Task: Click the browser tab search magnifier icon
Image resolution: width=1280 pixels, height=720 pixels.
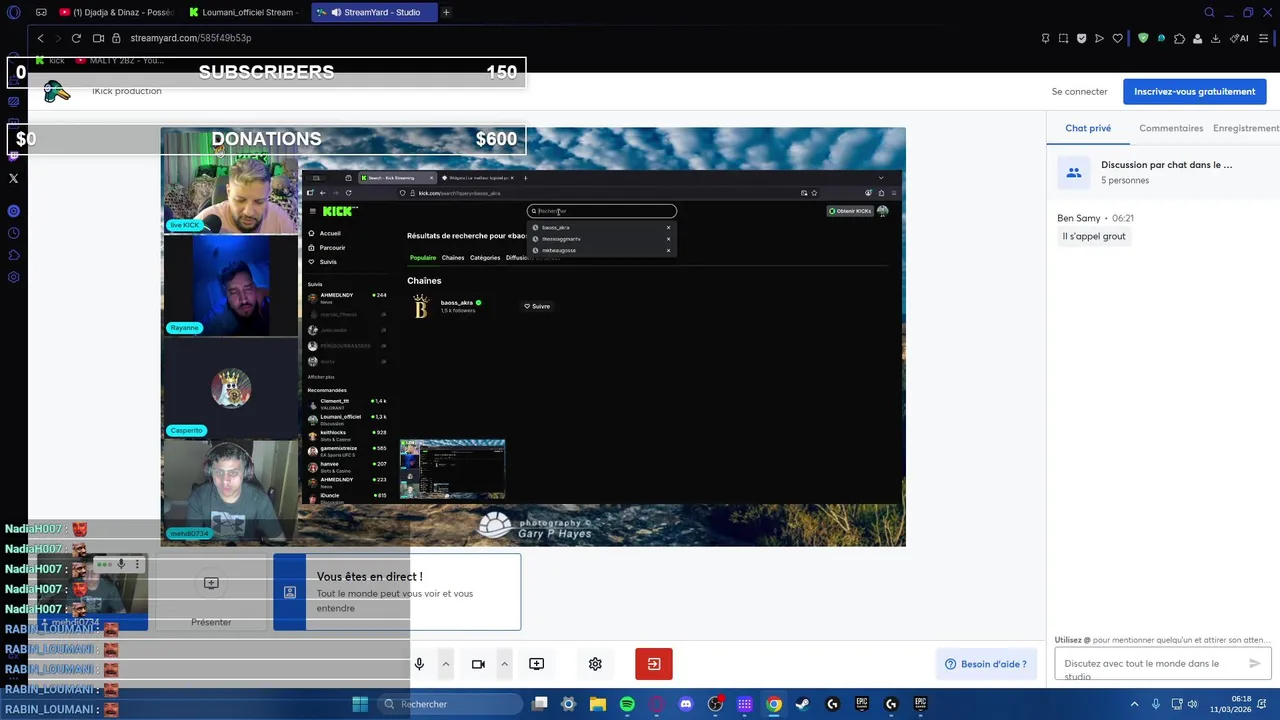Action: click(1209, 12)
